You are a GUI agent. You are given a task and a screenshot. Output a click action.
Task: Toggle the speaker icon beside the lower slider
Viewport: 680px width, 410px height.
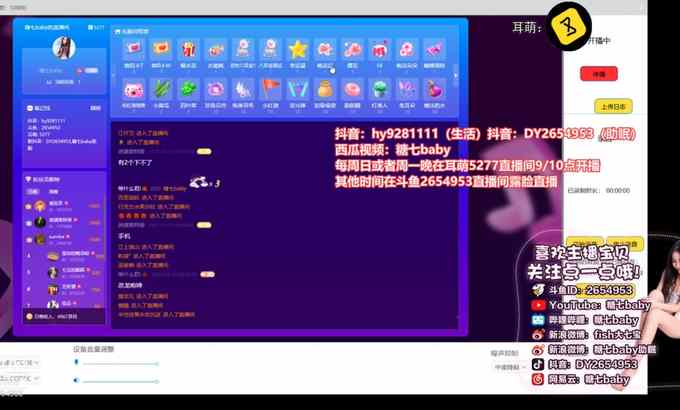[x=77, y=379]
